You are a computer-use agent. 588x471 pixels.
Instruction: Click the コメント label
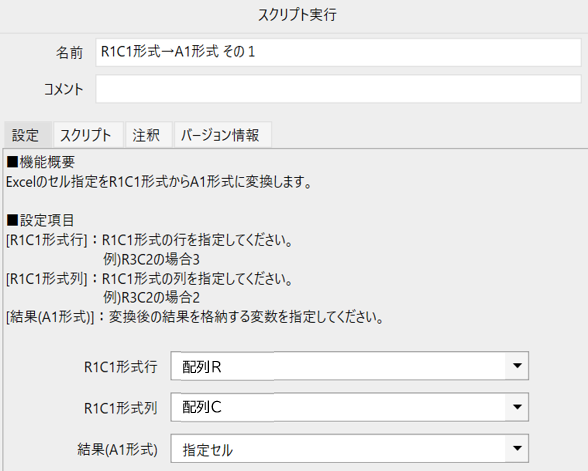tap(63, 89)
